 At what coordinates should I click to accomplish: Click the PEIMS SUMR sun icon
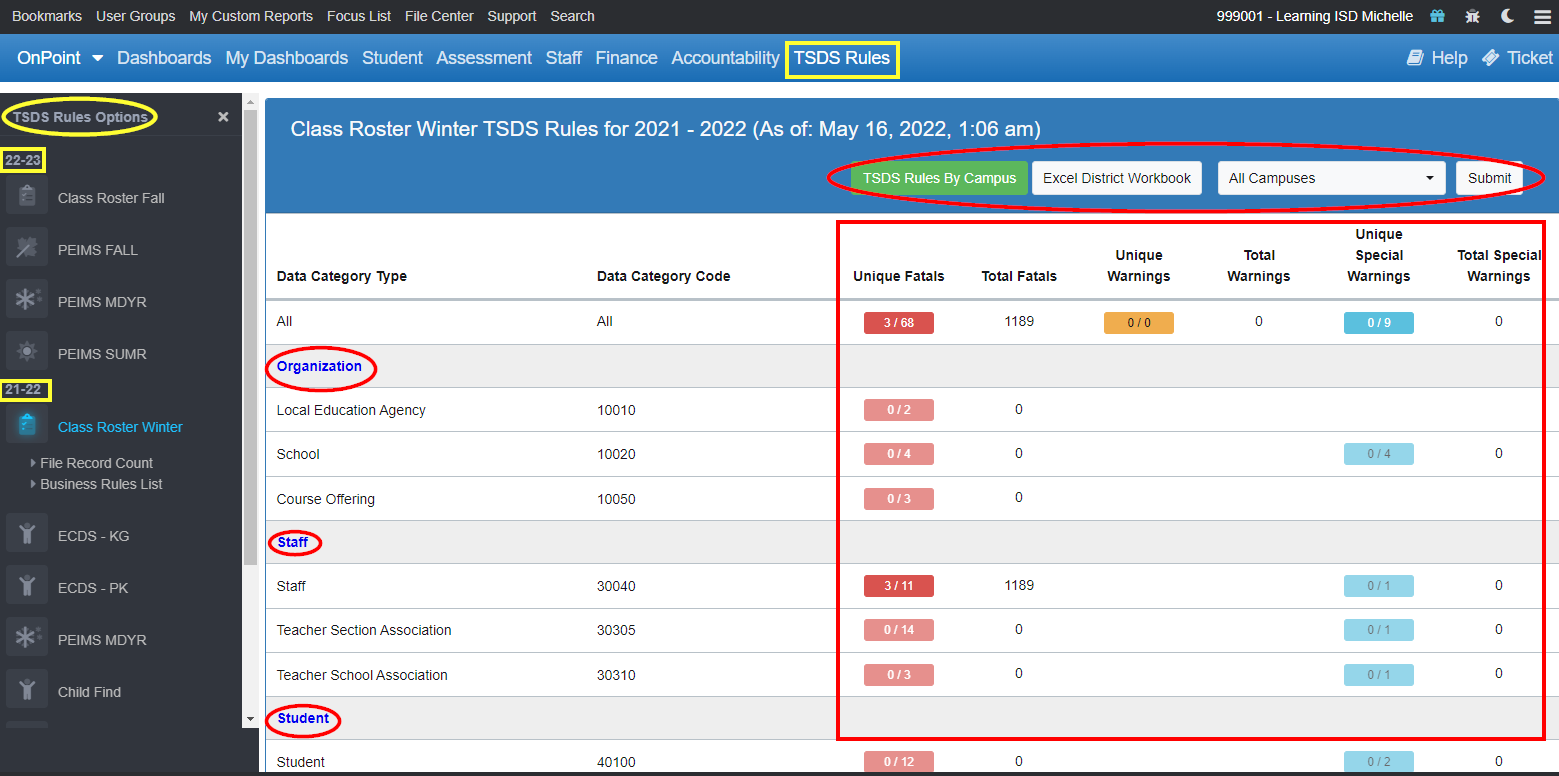point(26,353)
